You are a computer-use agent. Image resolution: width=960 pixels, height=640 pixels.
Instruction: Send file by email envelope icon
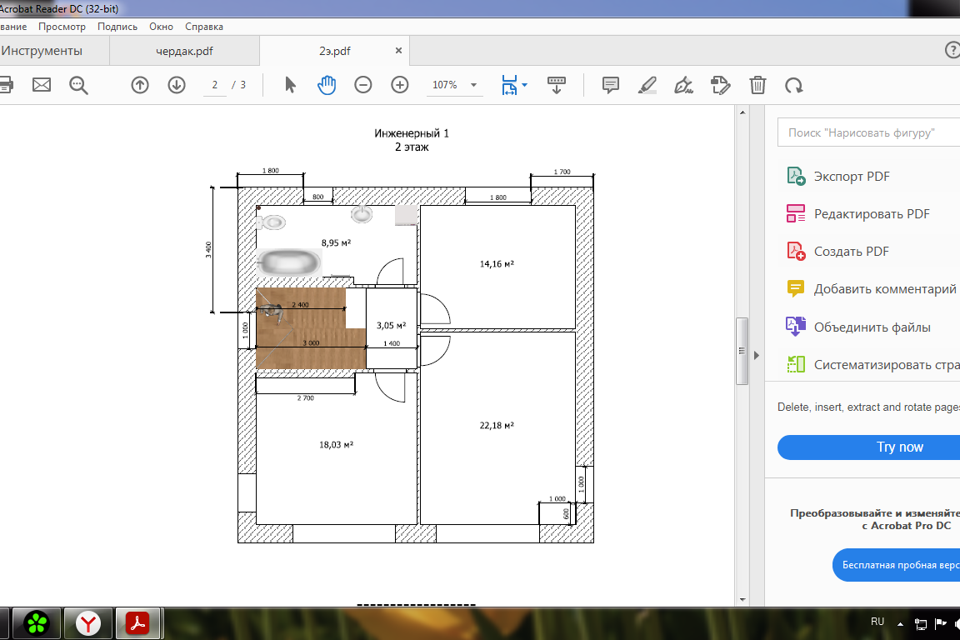tap(42, 85)
